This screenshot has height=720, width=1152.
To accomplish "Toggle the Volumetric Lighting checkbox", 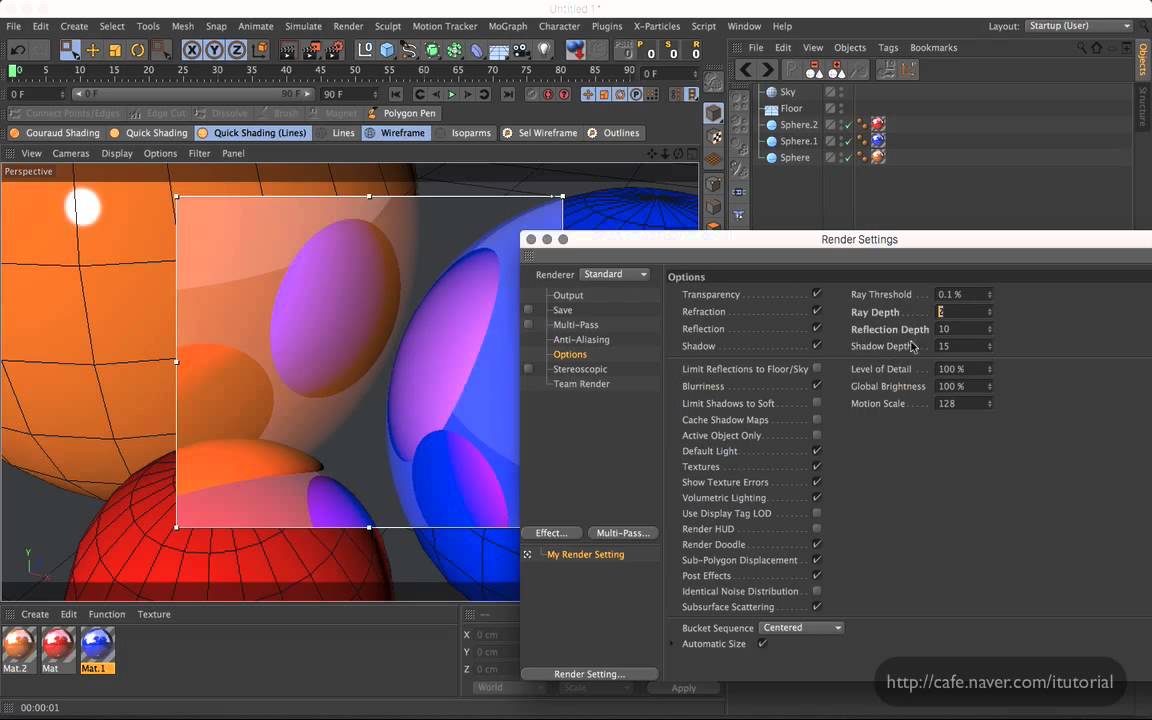I will (x=817, y=497).
